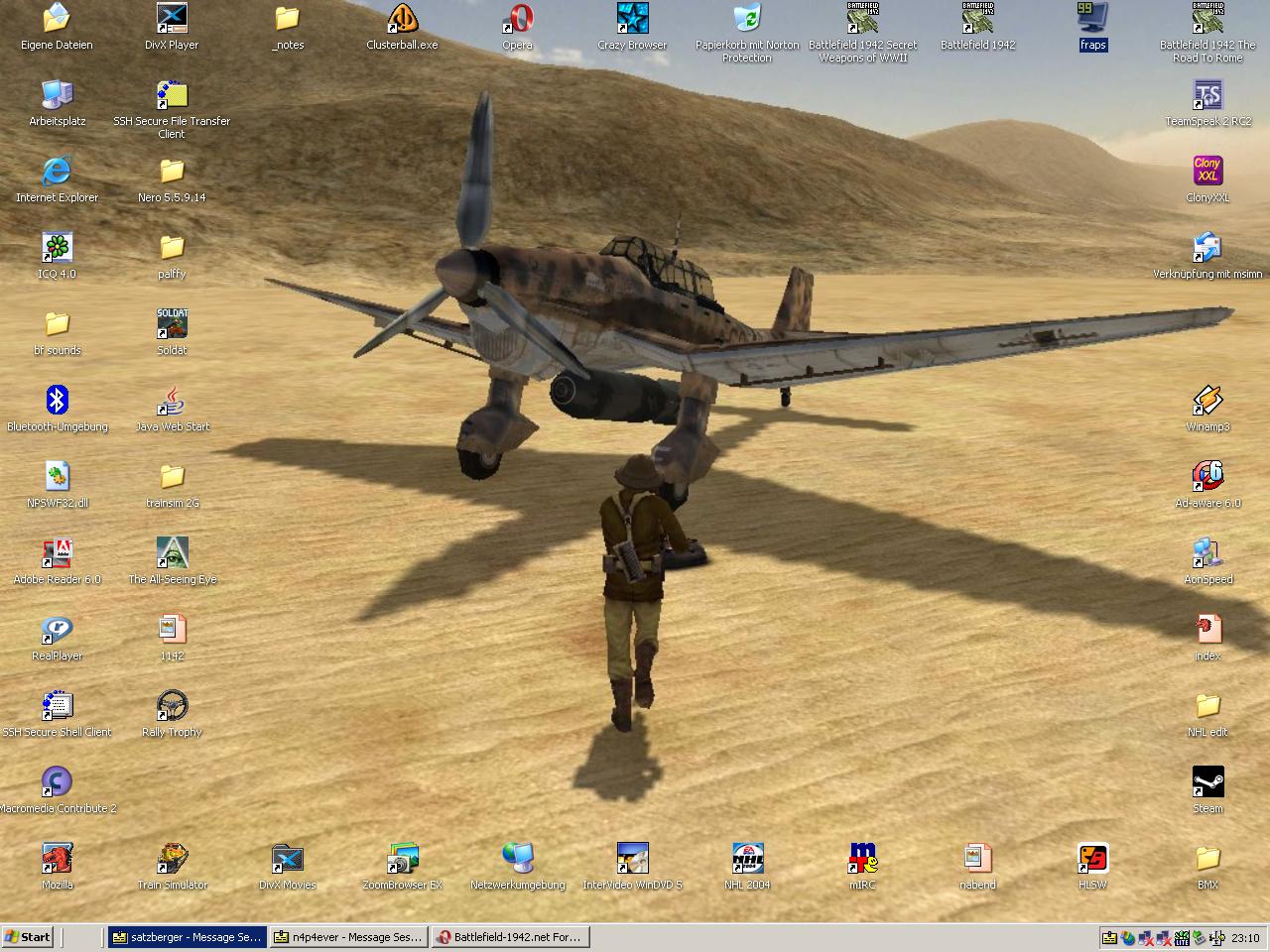Open the Eigene Dateien desktop icon
1270x952 pixels.
tap(57, 27)
